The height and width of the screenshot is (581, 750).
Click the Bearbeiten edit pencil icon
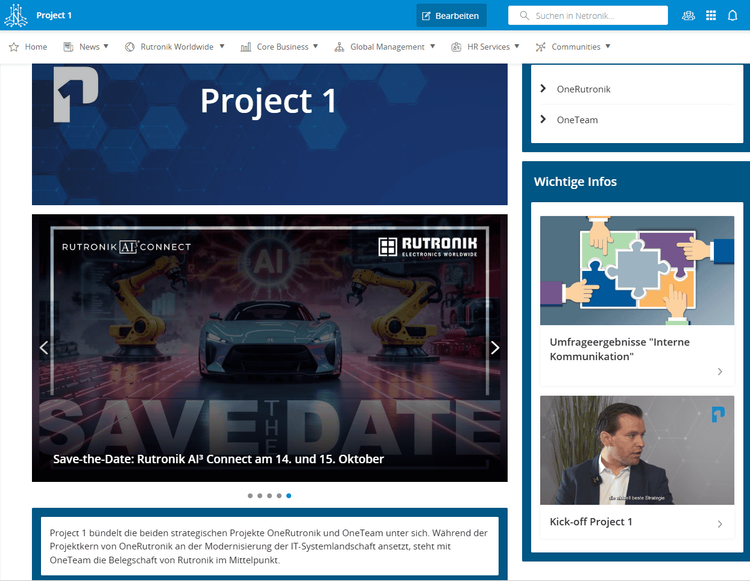[426, 16]
